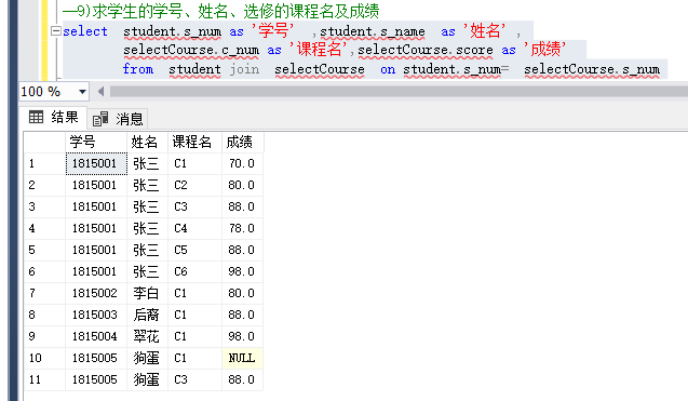Click the '学号' alias string in query
The height and width of the screenshot is (401, 688).
tap(272, 31)
